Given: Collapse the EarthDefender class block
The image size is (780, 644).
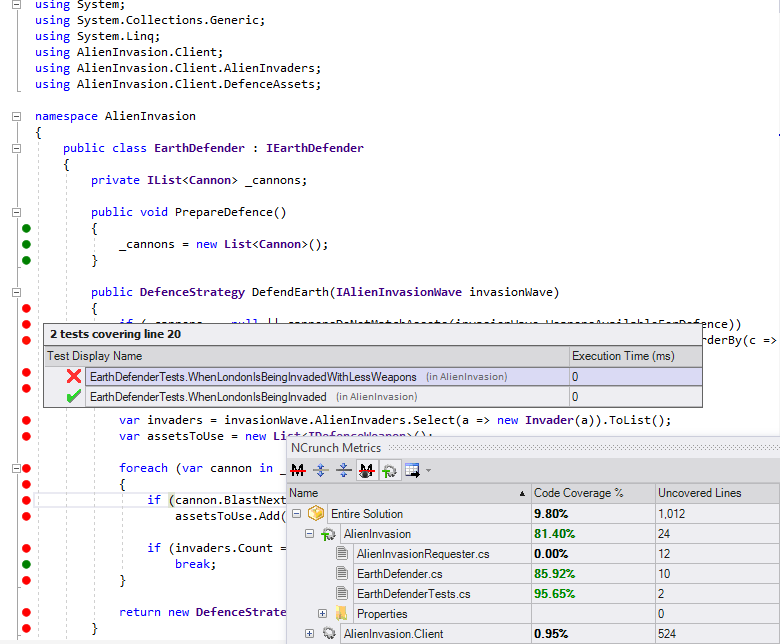Looking at the screenshot, I should (16, 148).
